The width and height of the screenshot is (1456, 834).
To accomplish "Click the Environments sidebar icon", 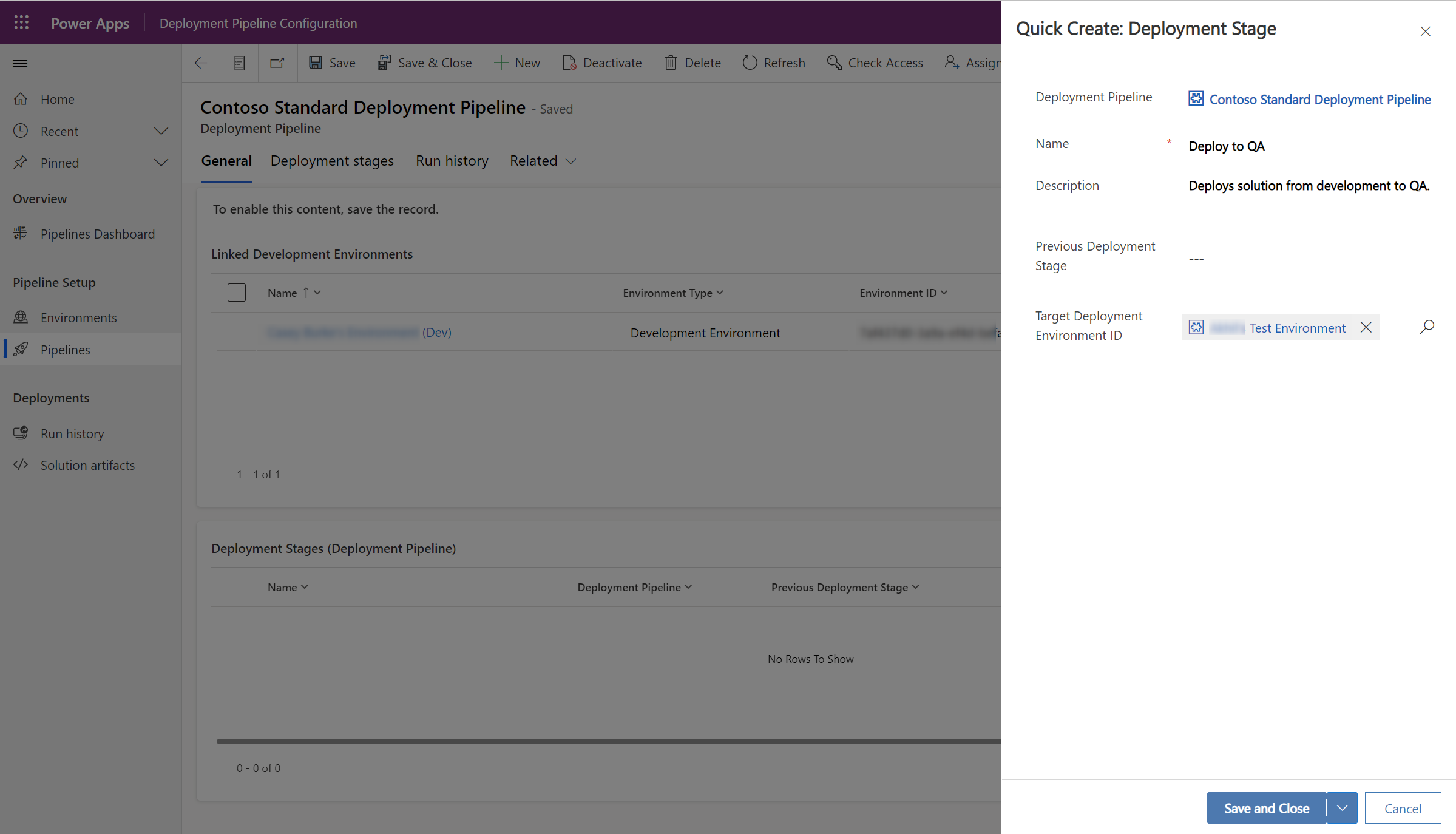I will 20,317.
